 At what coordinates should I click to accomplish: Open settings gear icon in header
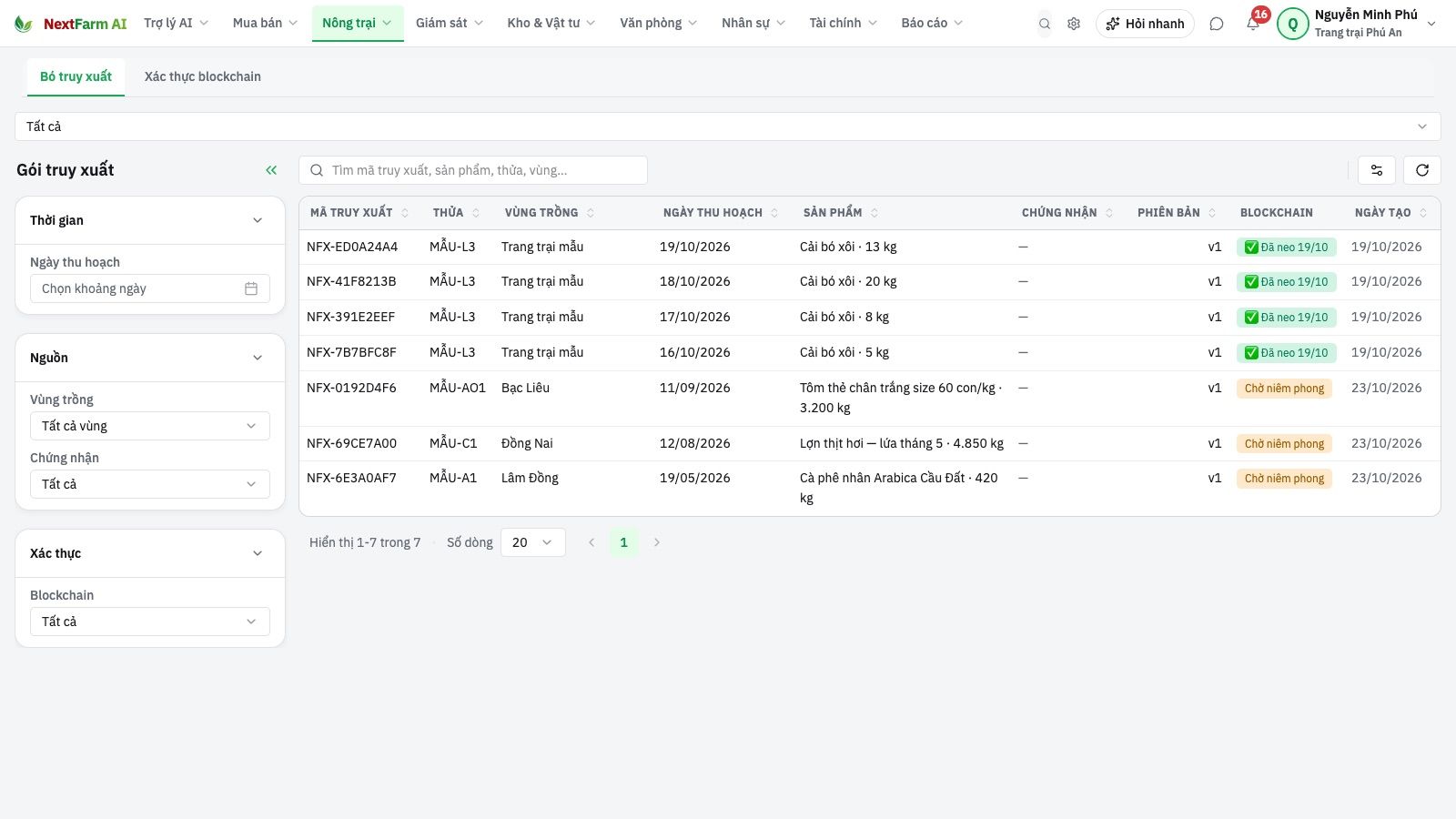coord(1074,24)
